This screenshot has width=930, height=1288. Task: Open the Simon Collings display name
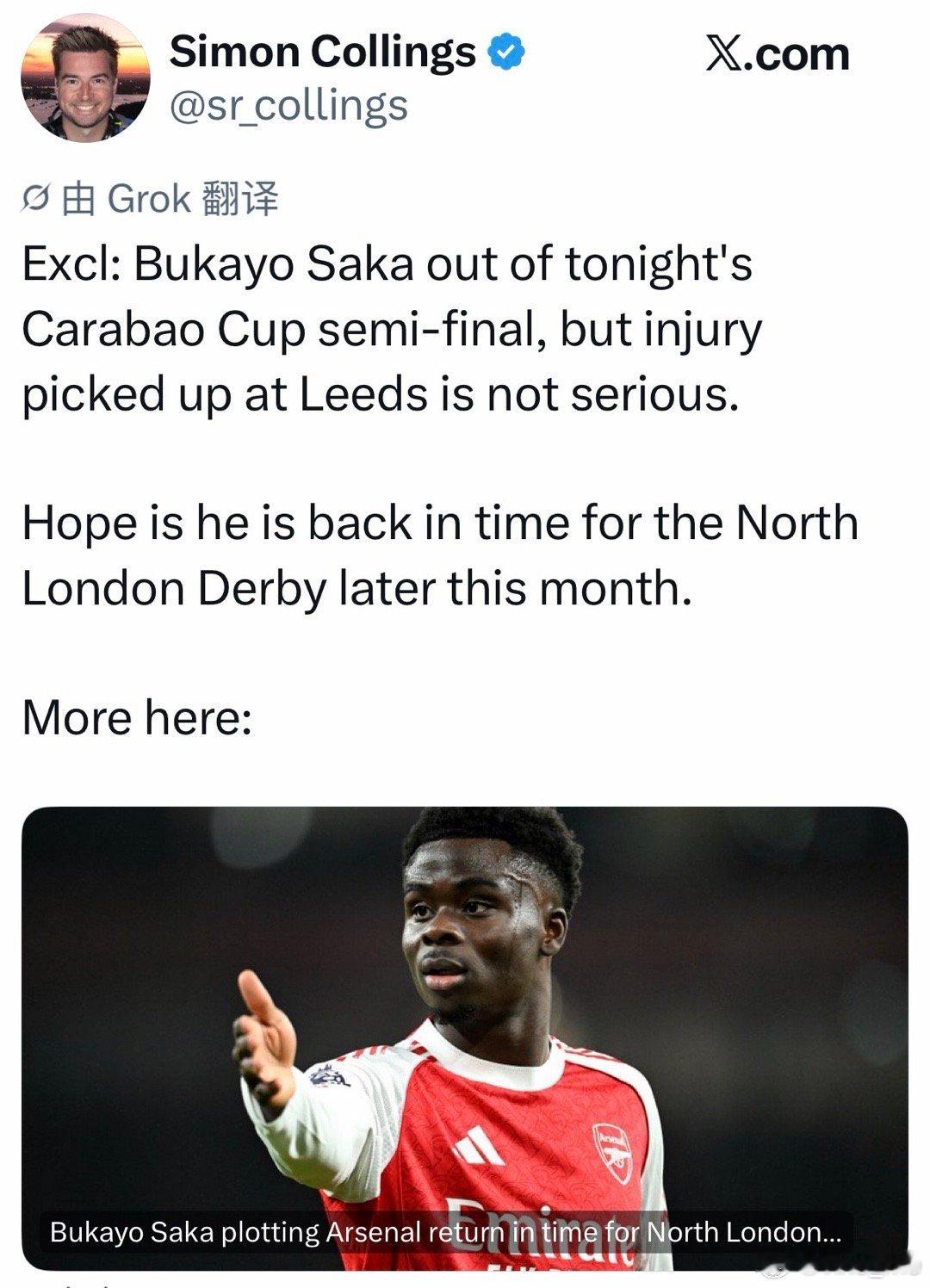(x=323, y=52)
